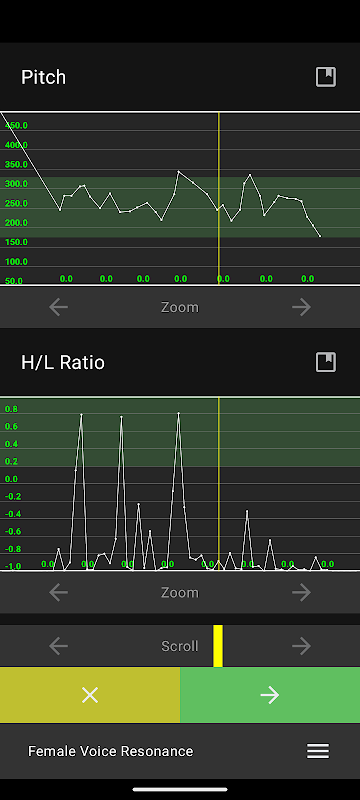
Task: Click the Female Voice Resonance label
Action: pos(111,751)
